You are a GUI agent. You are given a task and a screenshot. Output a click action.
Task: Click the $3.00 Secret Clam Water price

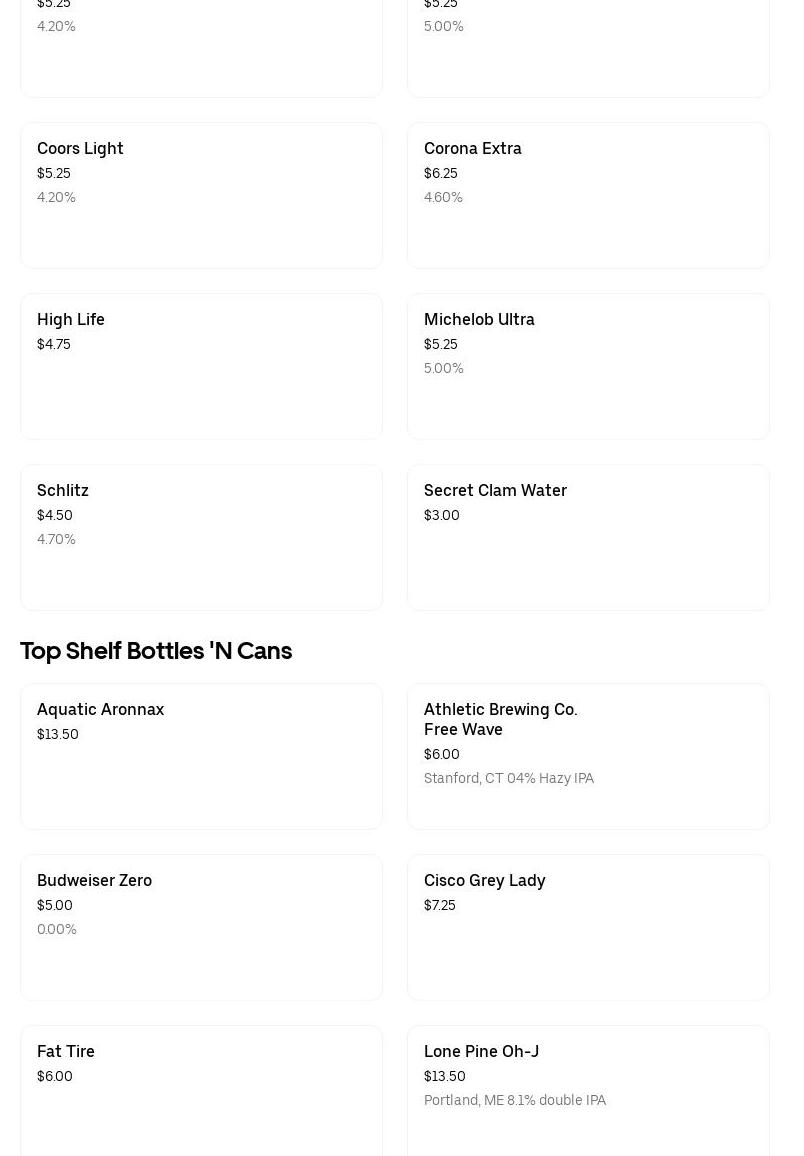(442, 515)
